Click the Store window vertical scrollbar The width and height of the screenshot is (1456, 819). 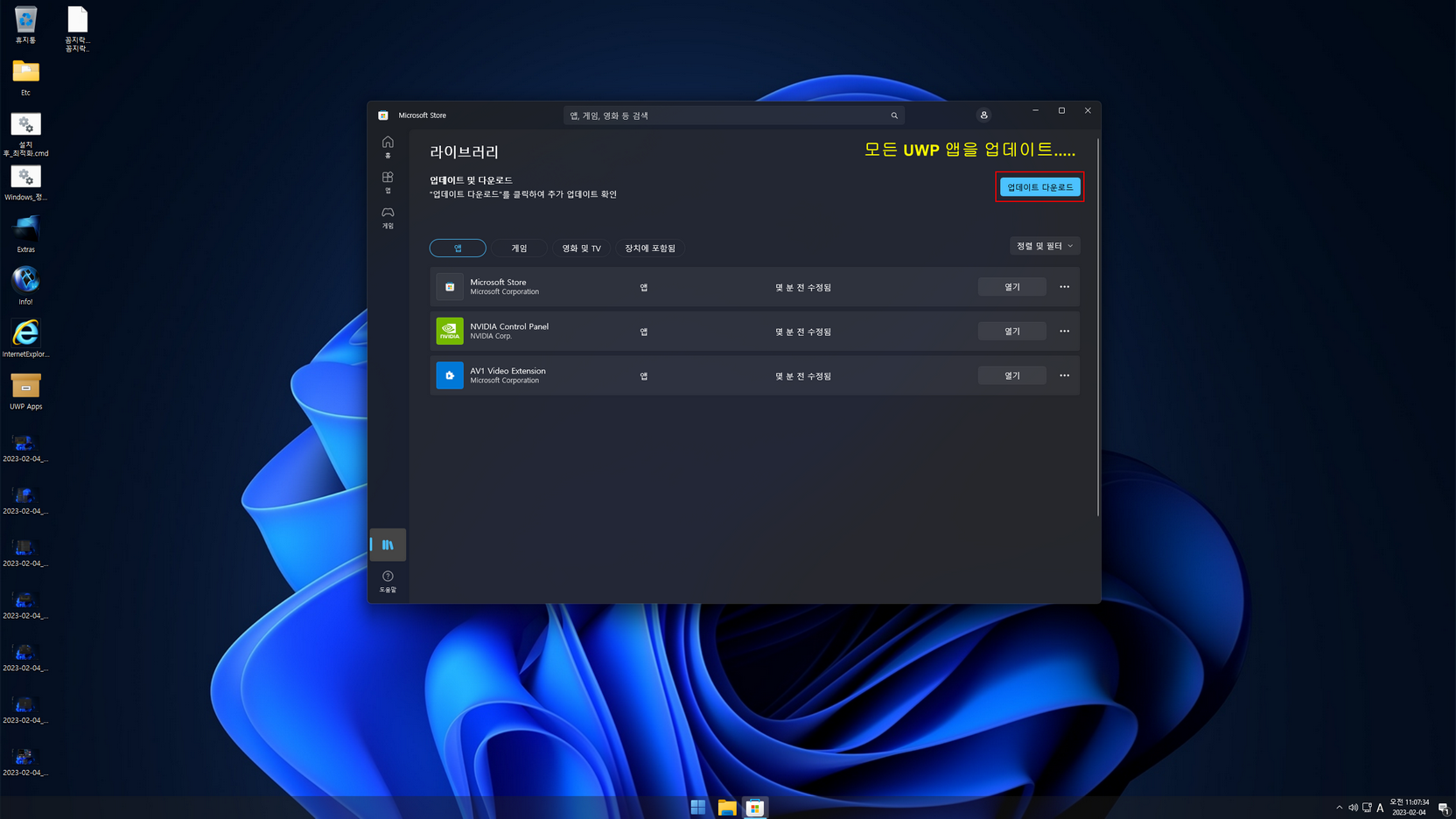1097,326
